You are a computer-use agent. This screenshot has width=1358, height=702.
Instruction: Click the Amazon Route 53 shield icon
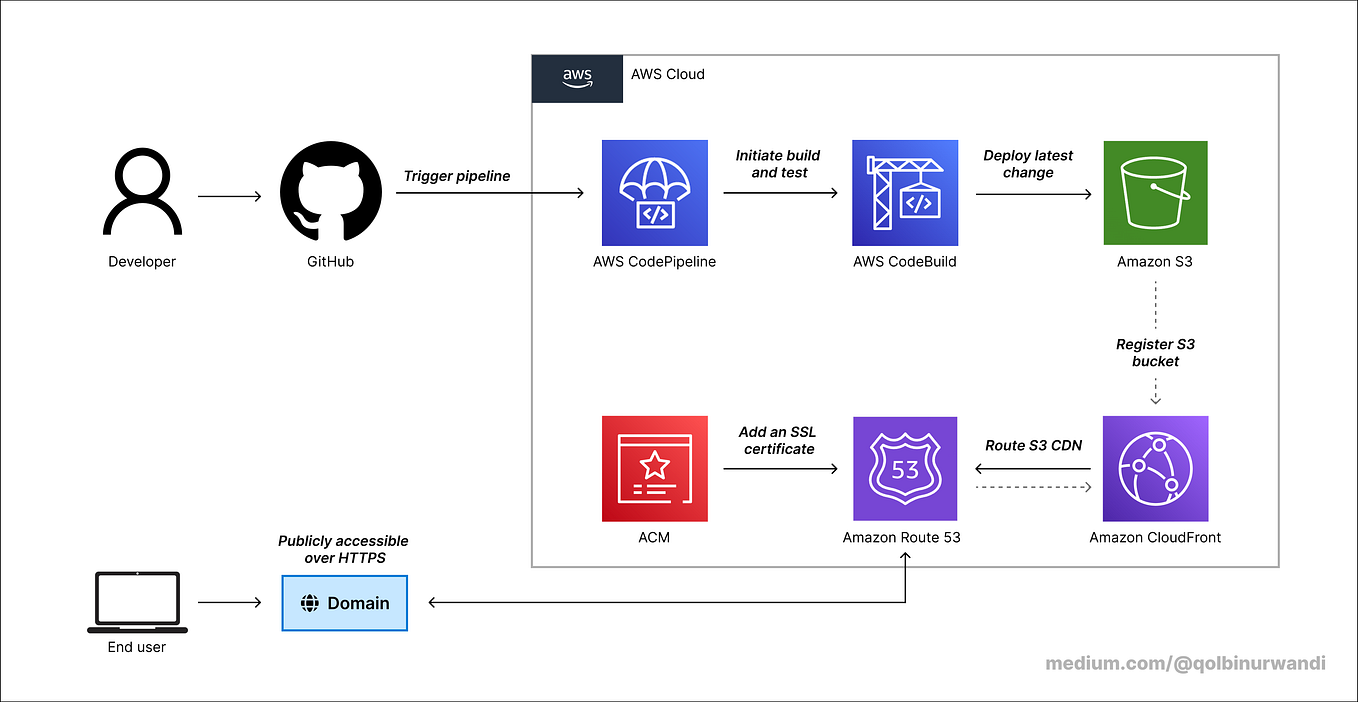click(x=904, y=468)
